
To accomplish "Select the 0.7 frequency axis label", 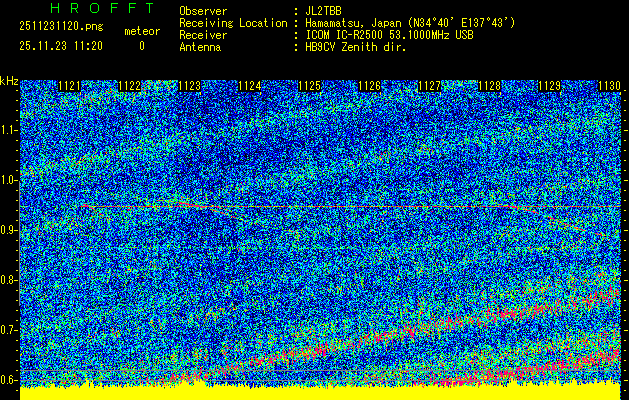I will tap(9, 330).
